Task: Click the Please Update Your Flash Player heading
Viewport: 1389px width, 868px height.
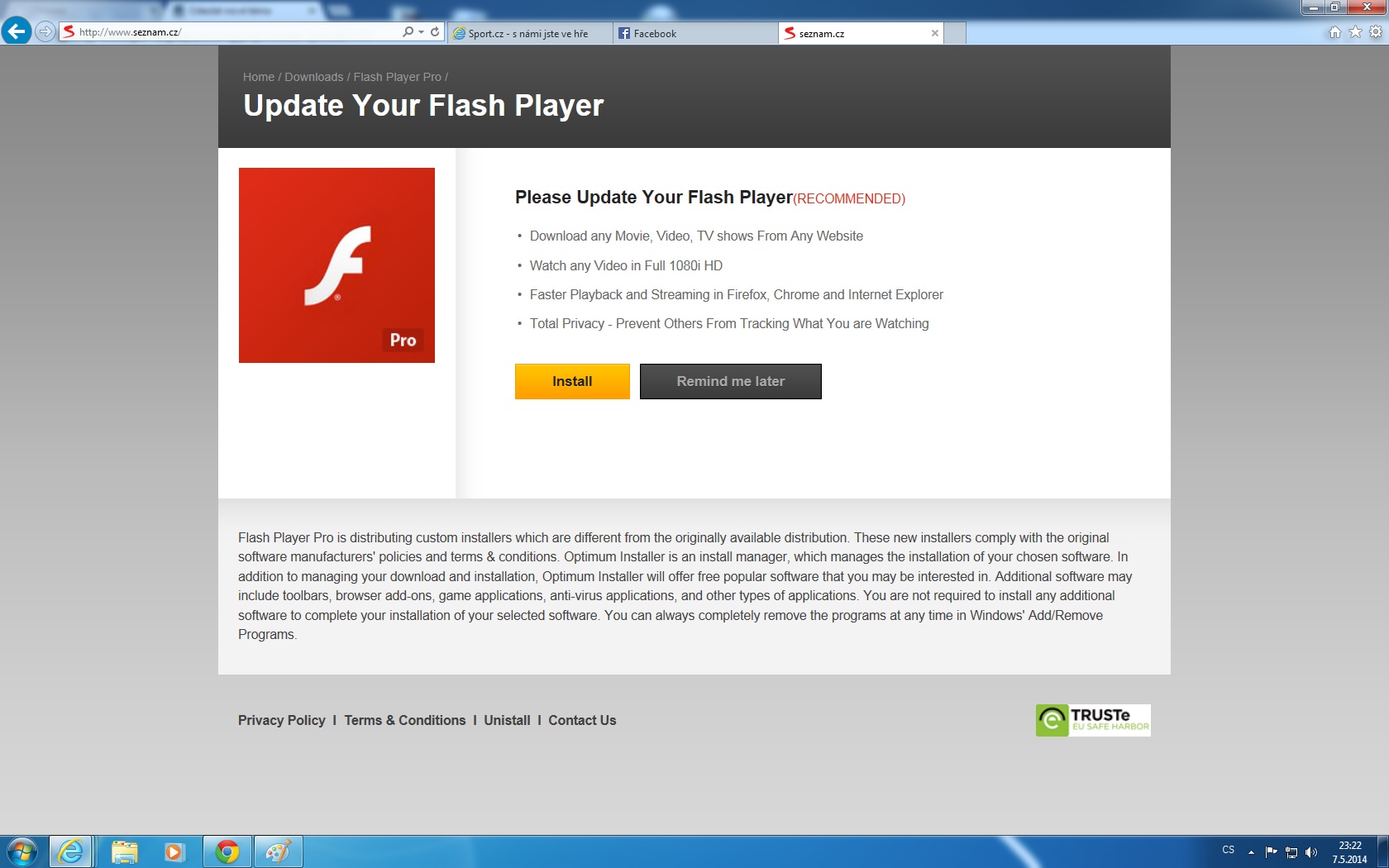Action: click(x=654, y=198)
